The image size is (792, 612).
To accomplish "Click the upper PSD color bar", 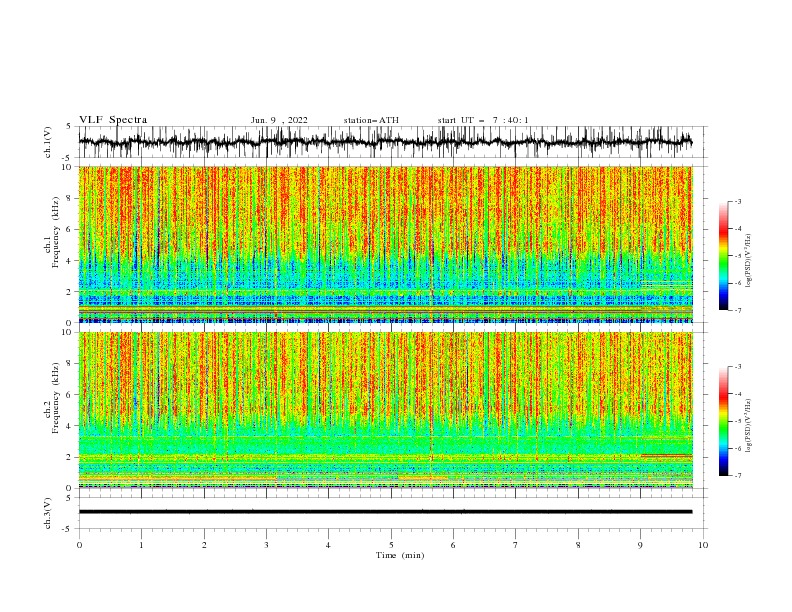I will coord(723,256).
